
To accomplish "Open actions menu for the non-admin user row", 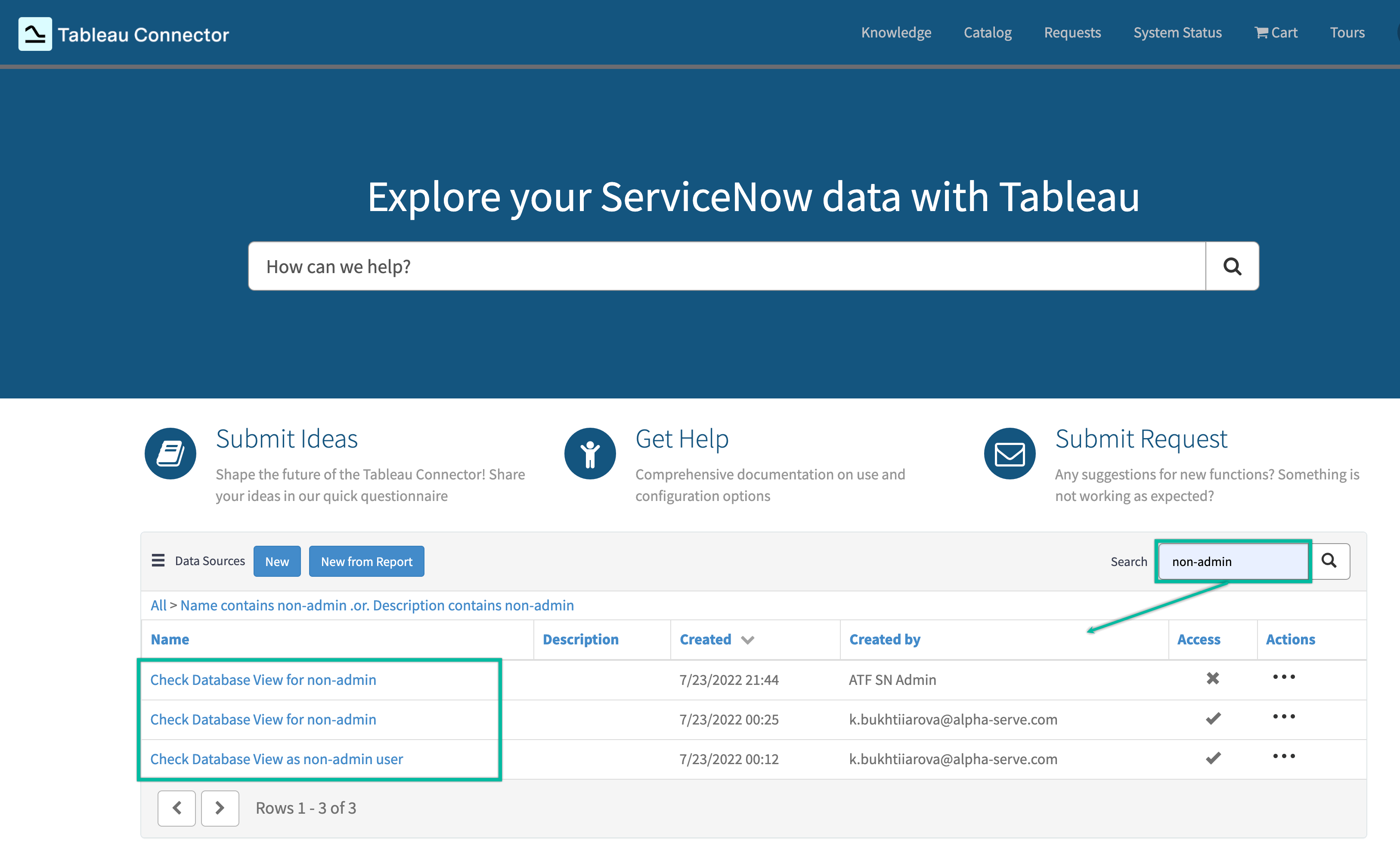I will pos(1284,756).
